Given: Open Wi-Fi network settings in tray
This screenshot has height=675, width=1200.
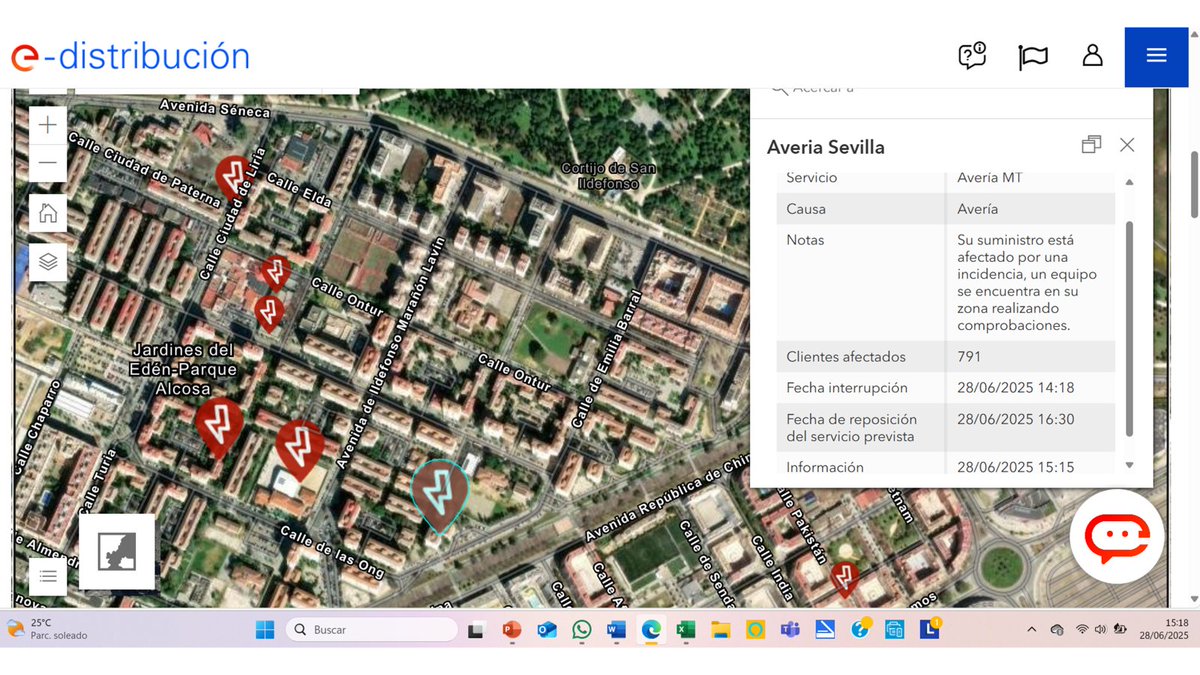Looking at the screenshot, I should point(1082,629).
